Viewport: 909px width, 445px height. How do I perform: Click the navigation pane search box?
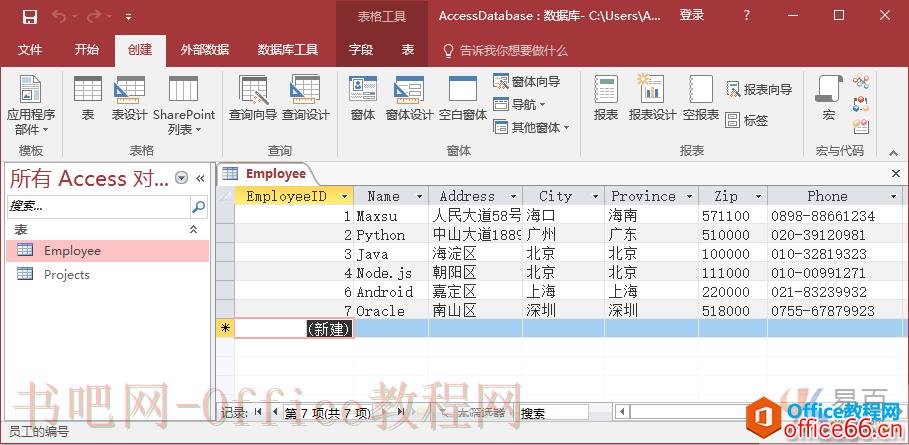point(99,206)
